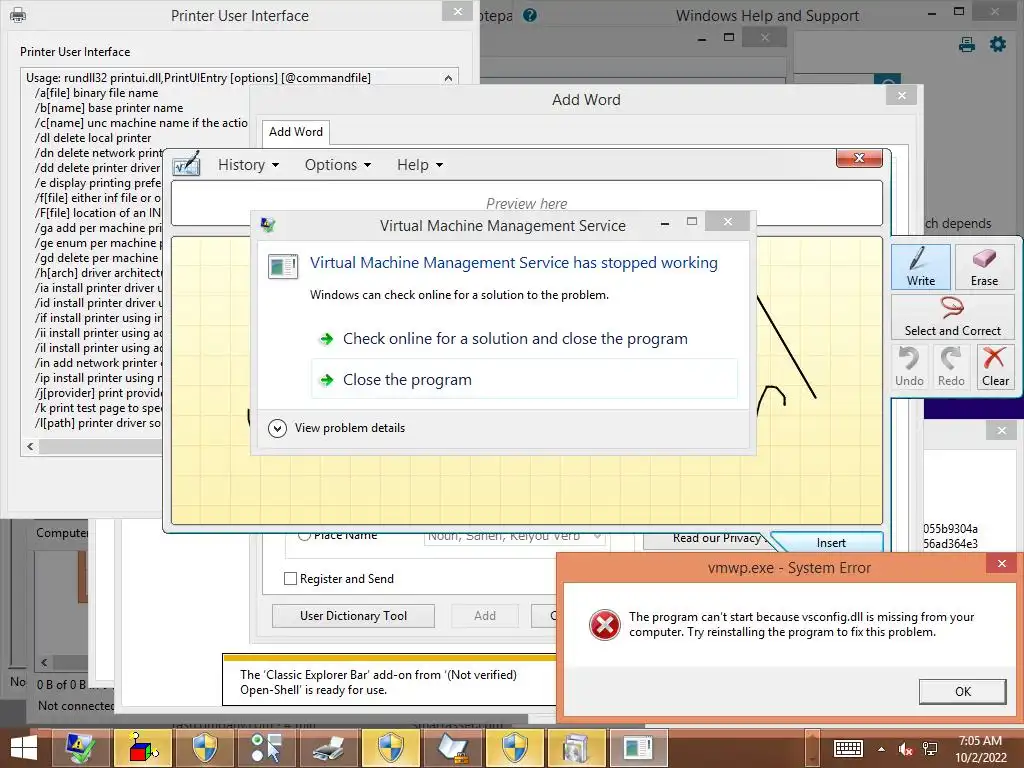Image resolution: width=1024 pixels, height=768 pixels.
Task: Select the Place Name radio button
Action: tap(304, 536)
